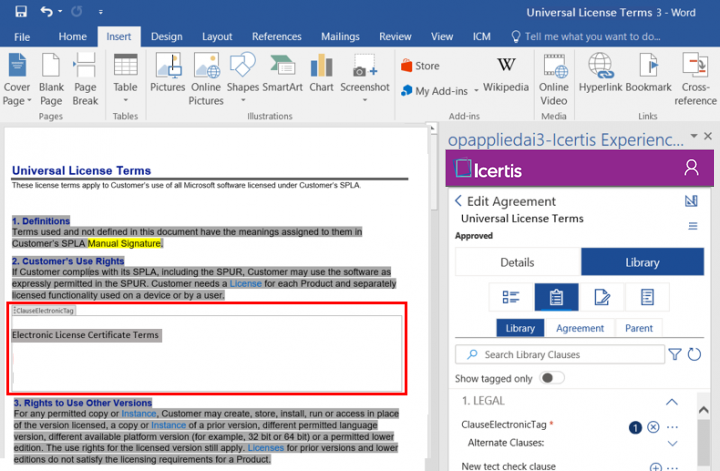Image resolution: width=720 pixels, height=471 pixels.
Task: Open more options for ClauseElectronicTag
Action: pyautogui.click(x=672, y=427)
